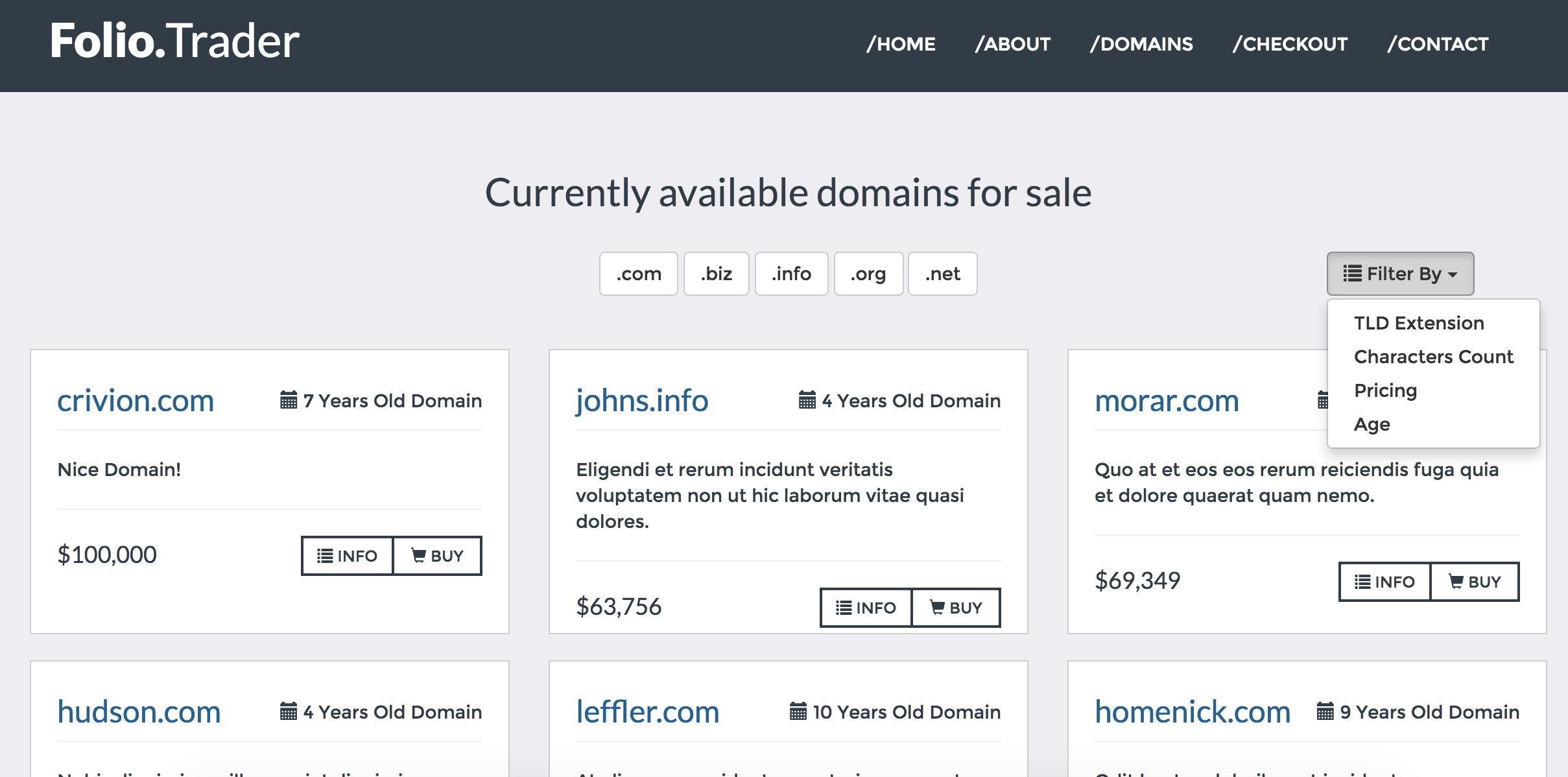
Task: Click the list INFO icon for crivion.com
Action: pyautogui.click(x=325, y=556)
